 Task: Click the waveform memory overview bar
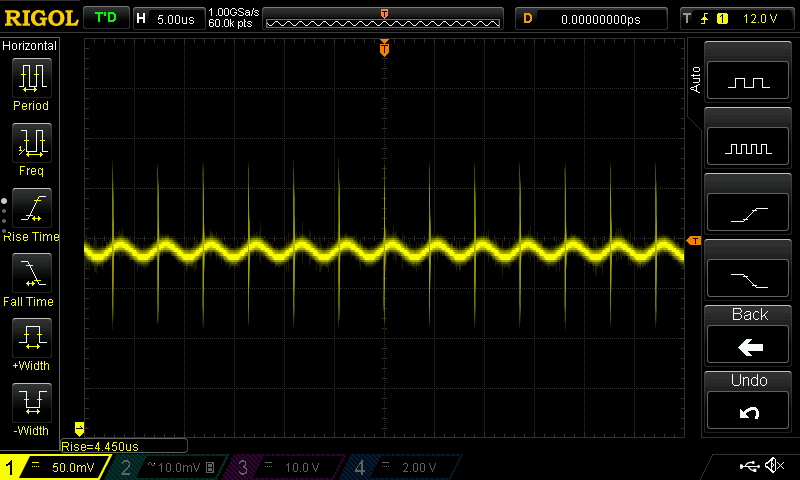[x=383, y=19]
